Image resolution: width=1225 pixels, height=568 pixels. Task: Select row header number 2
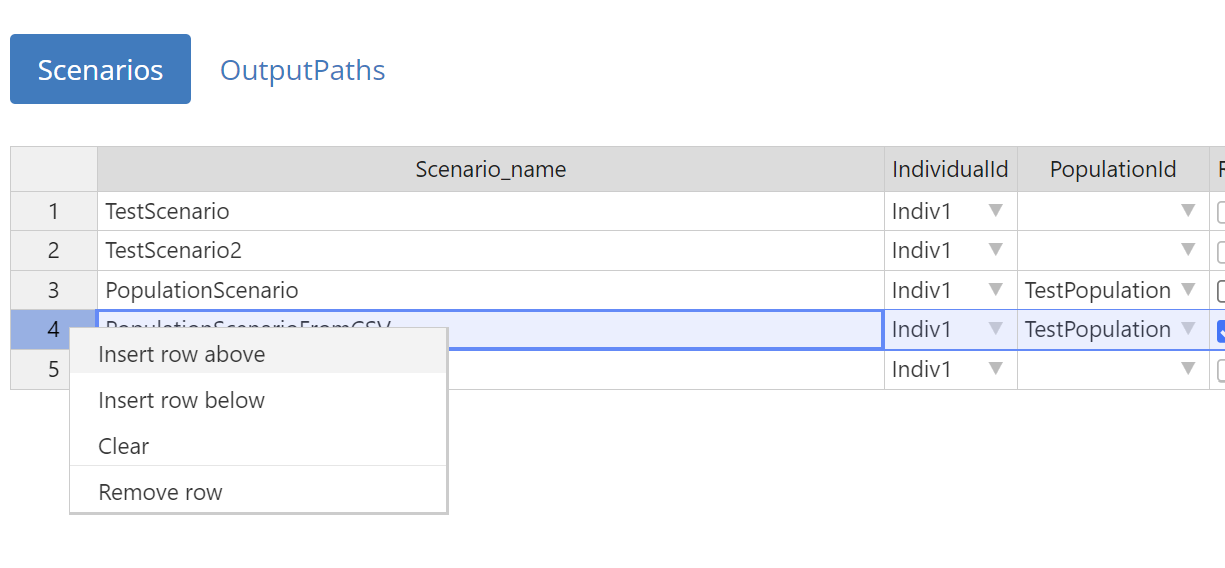click(54, 250)
